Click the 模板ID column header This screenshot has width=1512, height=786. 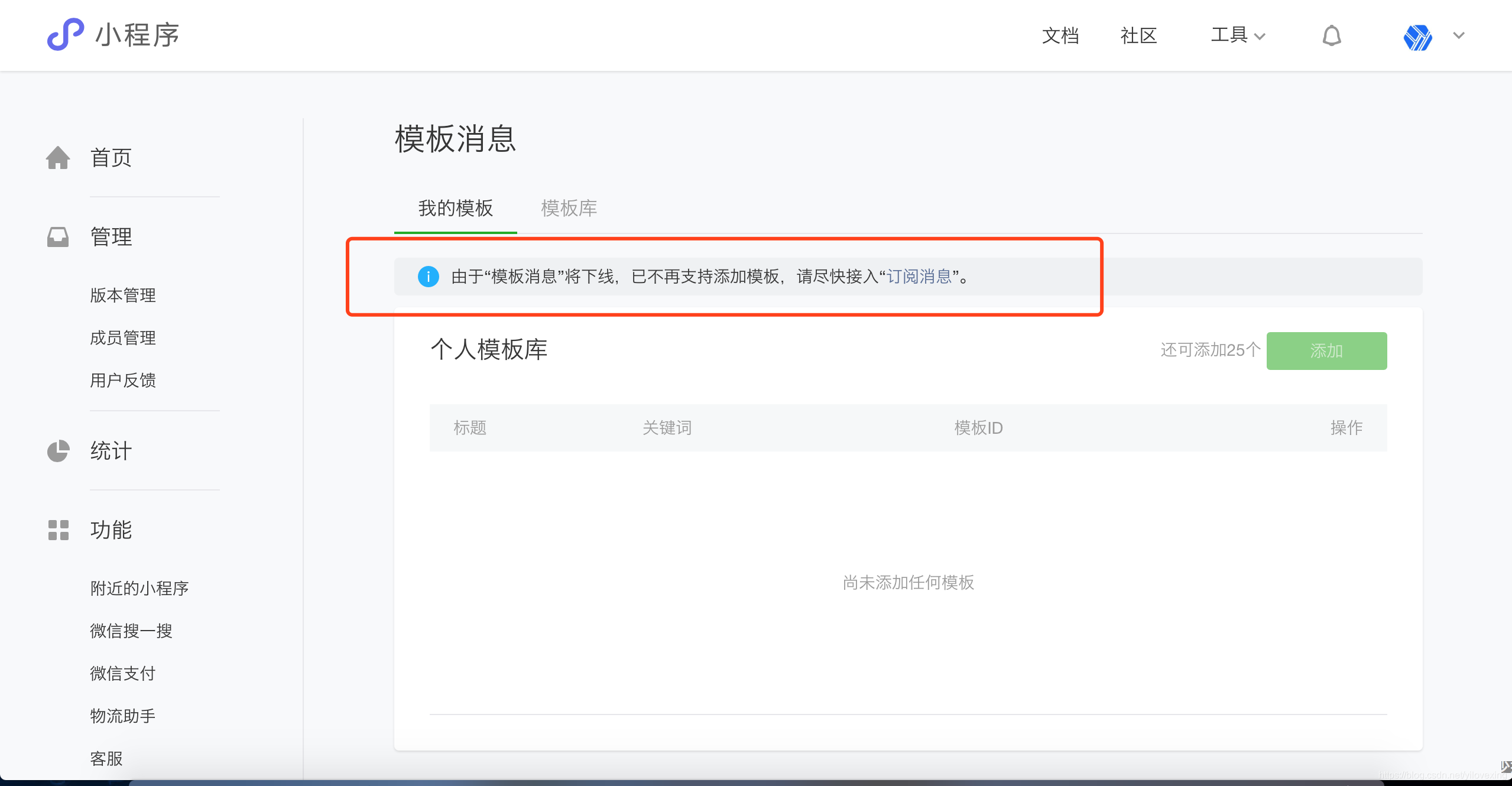[978, 428]
